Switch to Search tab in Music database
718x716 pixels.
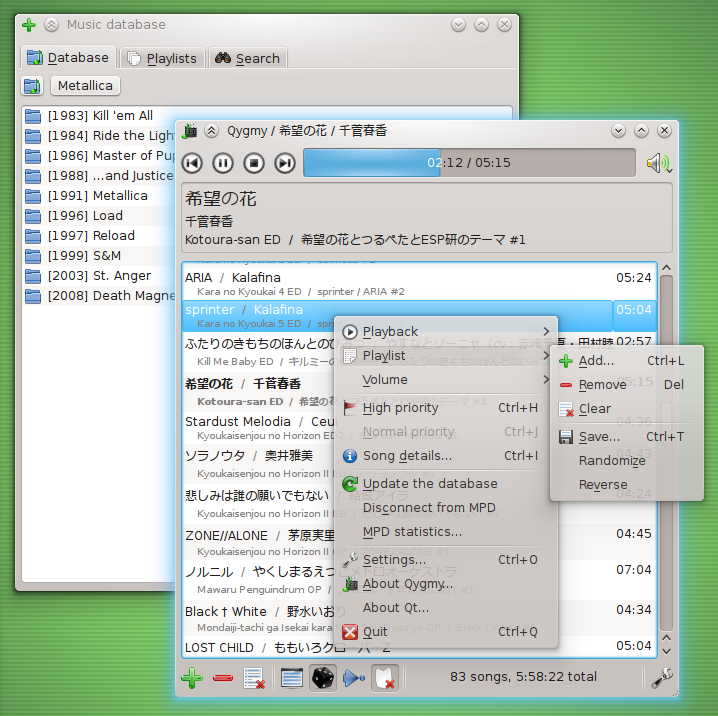pos(248,59)
